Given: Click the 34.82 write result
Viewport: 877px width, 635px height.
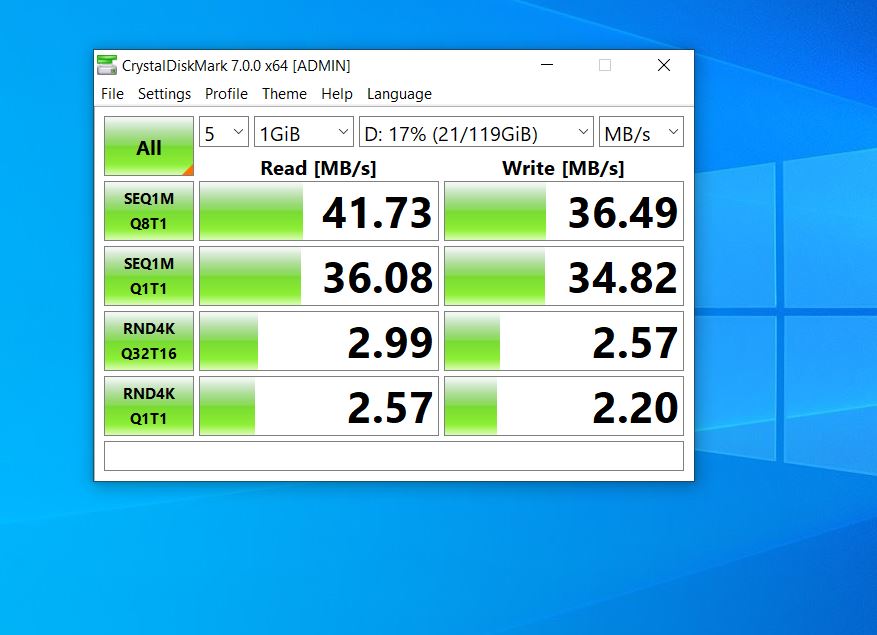Looking at the screenshot, I should pos(564,276).
